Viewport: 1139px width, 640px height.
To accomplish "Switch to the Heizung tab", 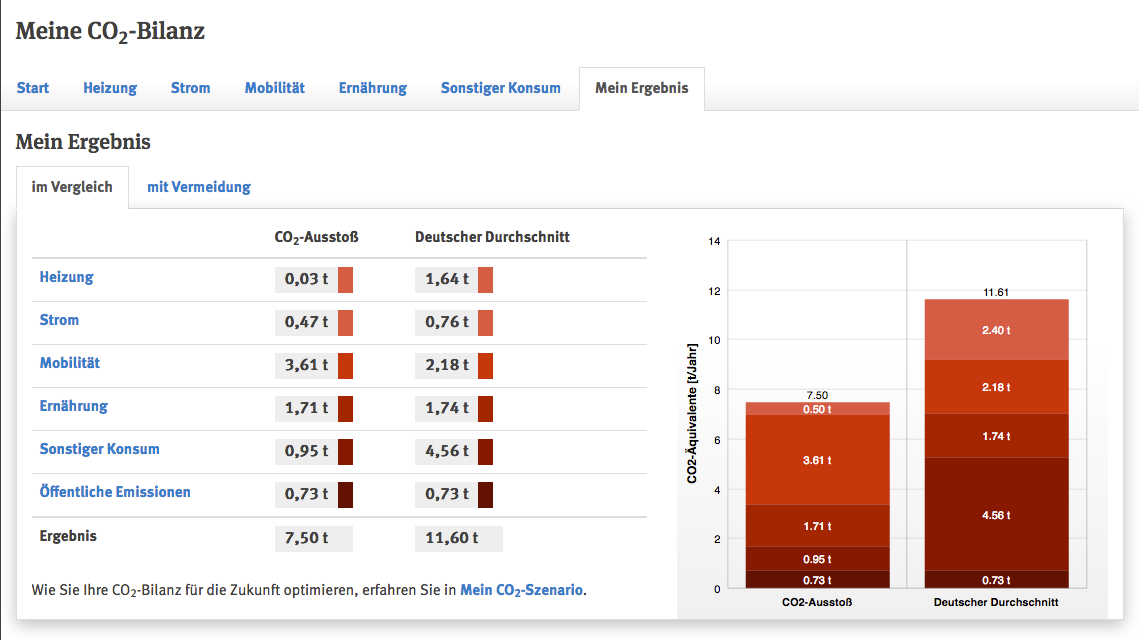I will point(110,88).
